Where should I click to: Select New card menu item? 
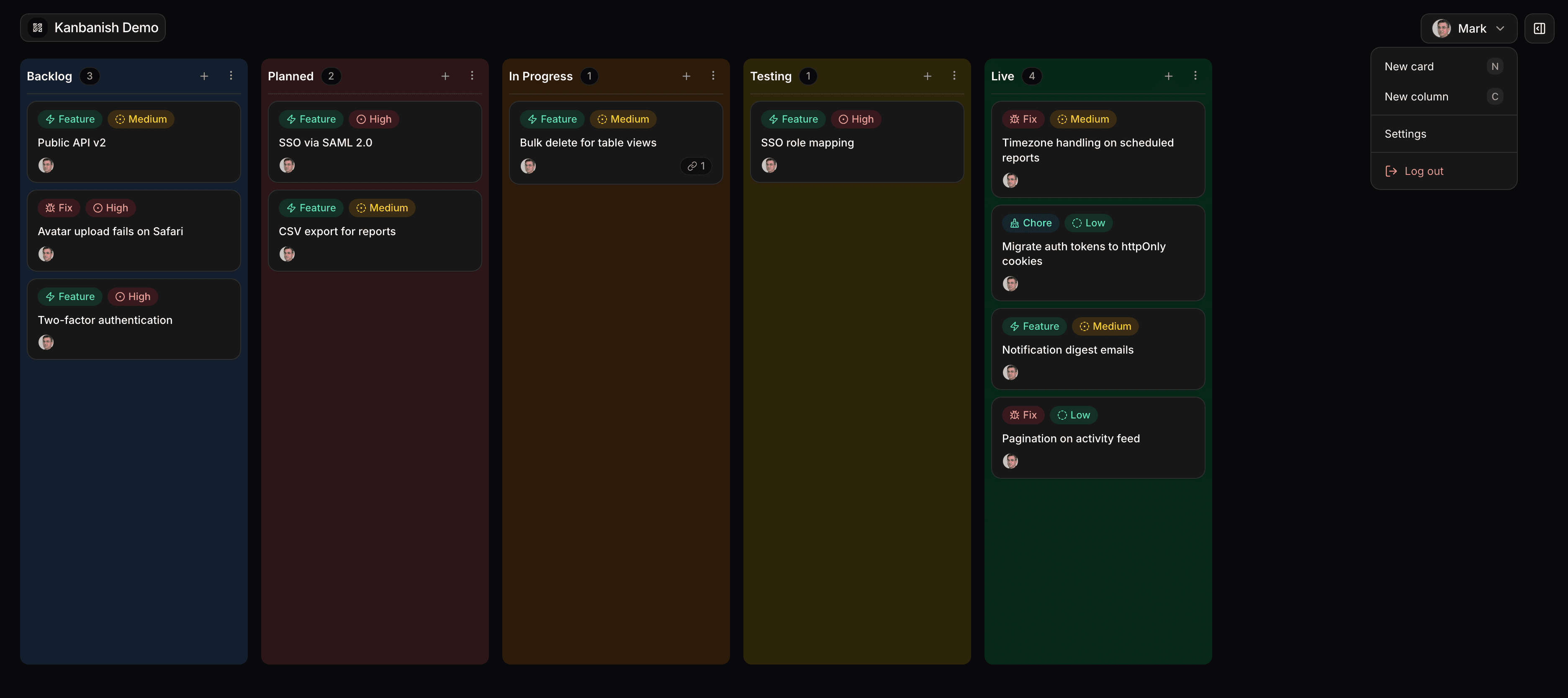point(1444,67)
